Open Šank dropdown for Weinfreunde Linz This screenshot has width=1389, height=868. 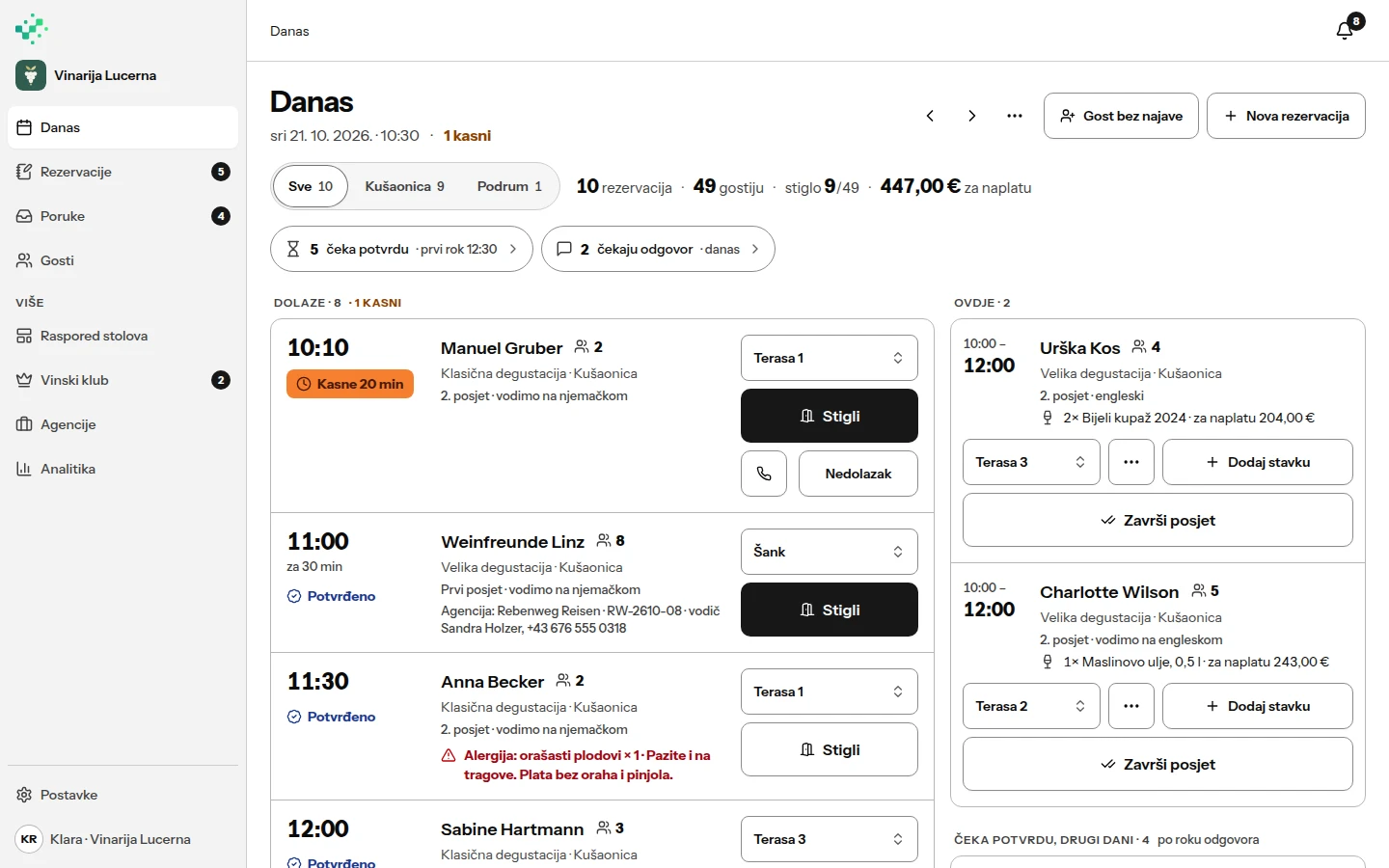[830, 552]
